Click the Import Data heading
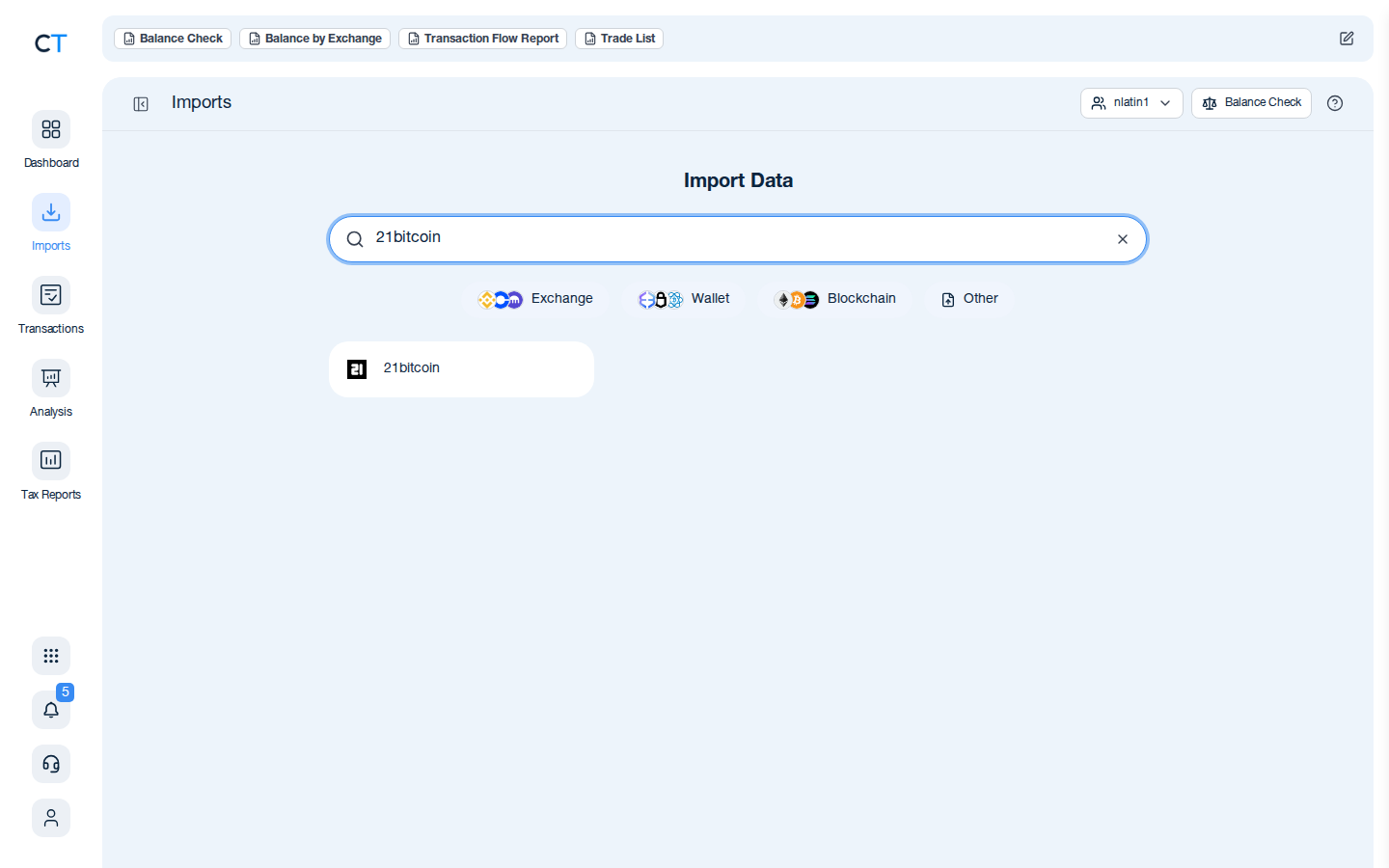 point(738,180)
